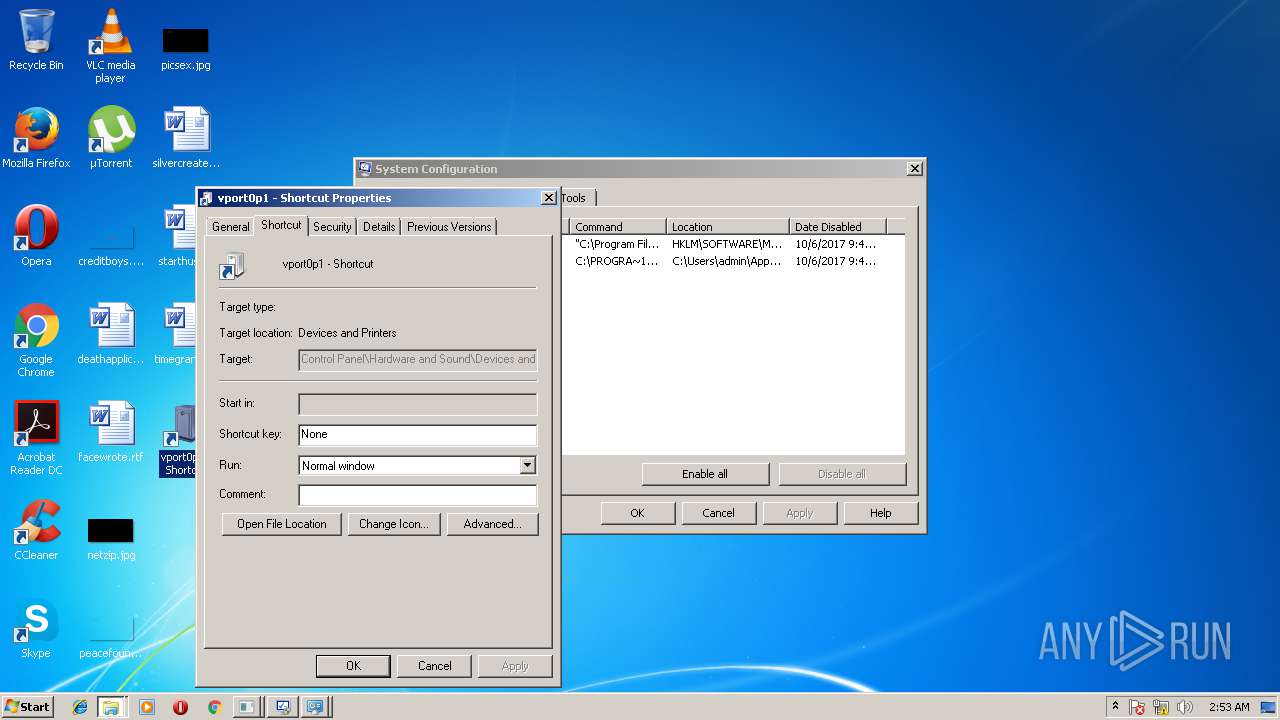The width and height of the screenshot is (1280, 720).
Task: Click the Change Icon button
Action: tap(393, 524)
